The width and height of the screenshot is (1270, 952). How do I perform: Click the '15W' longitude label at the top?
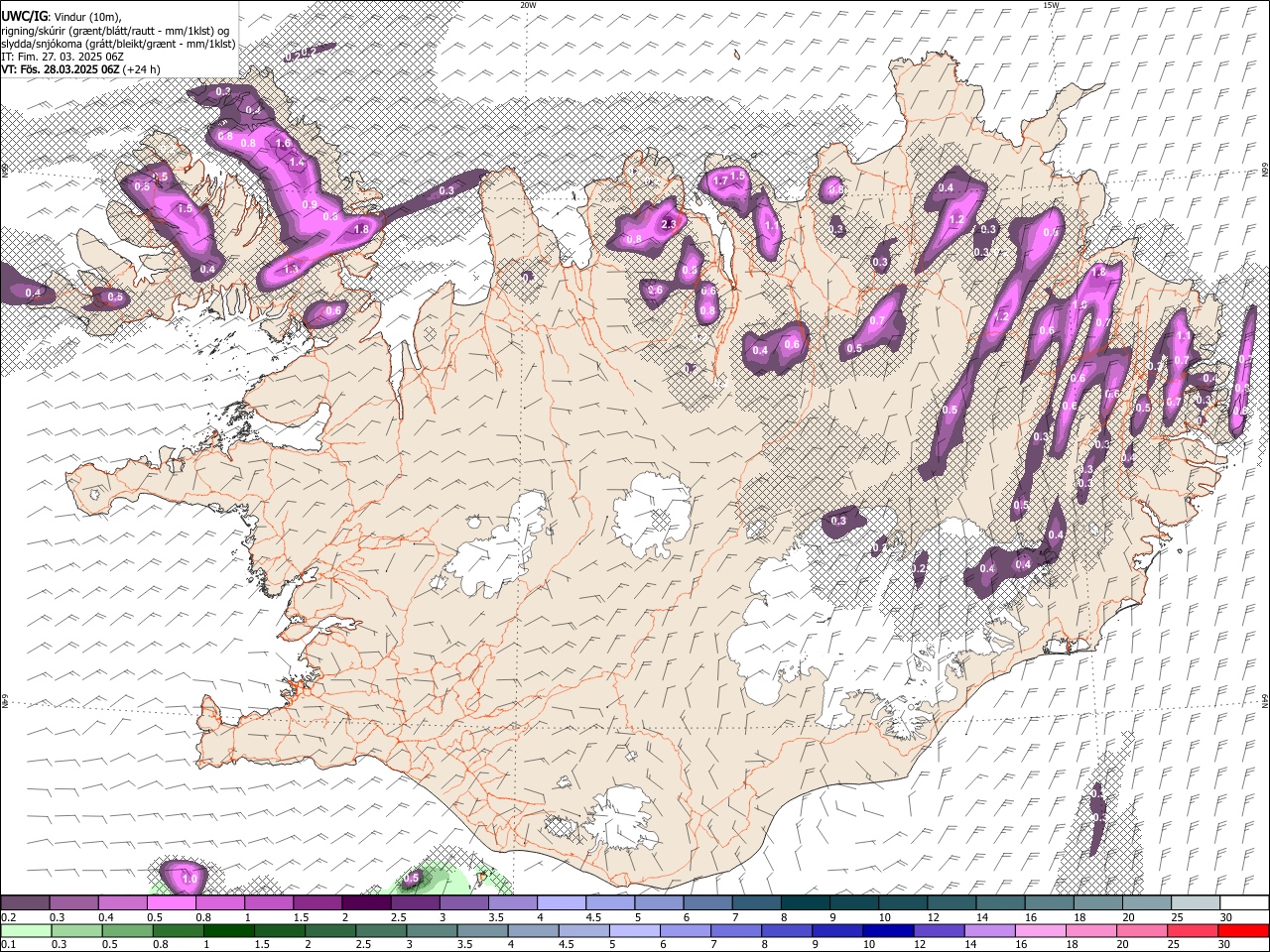[x=1051, y=5]
